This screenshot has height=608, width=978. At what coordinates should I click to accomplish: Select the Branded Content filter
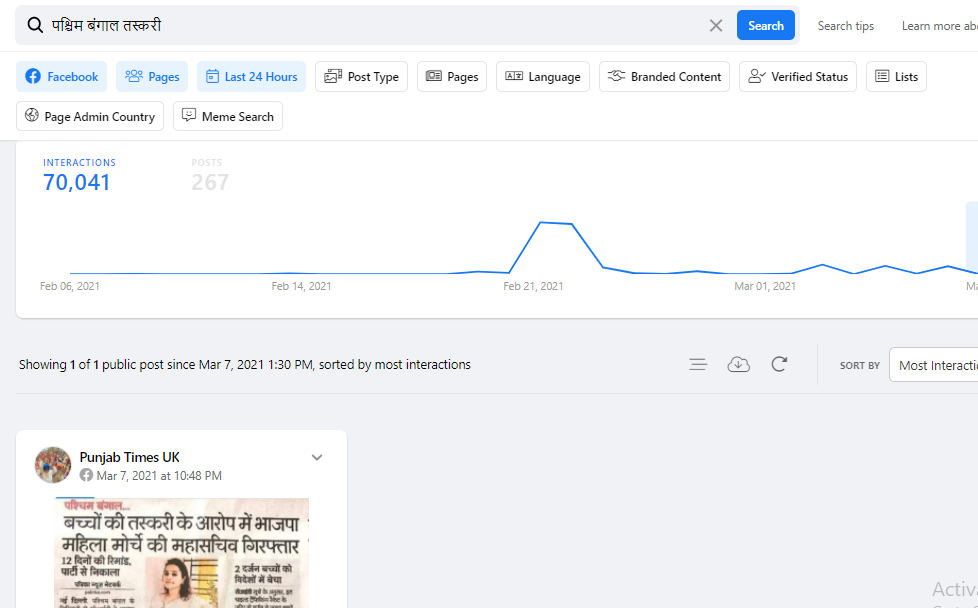tap(664, 77)
